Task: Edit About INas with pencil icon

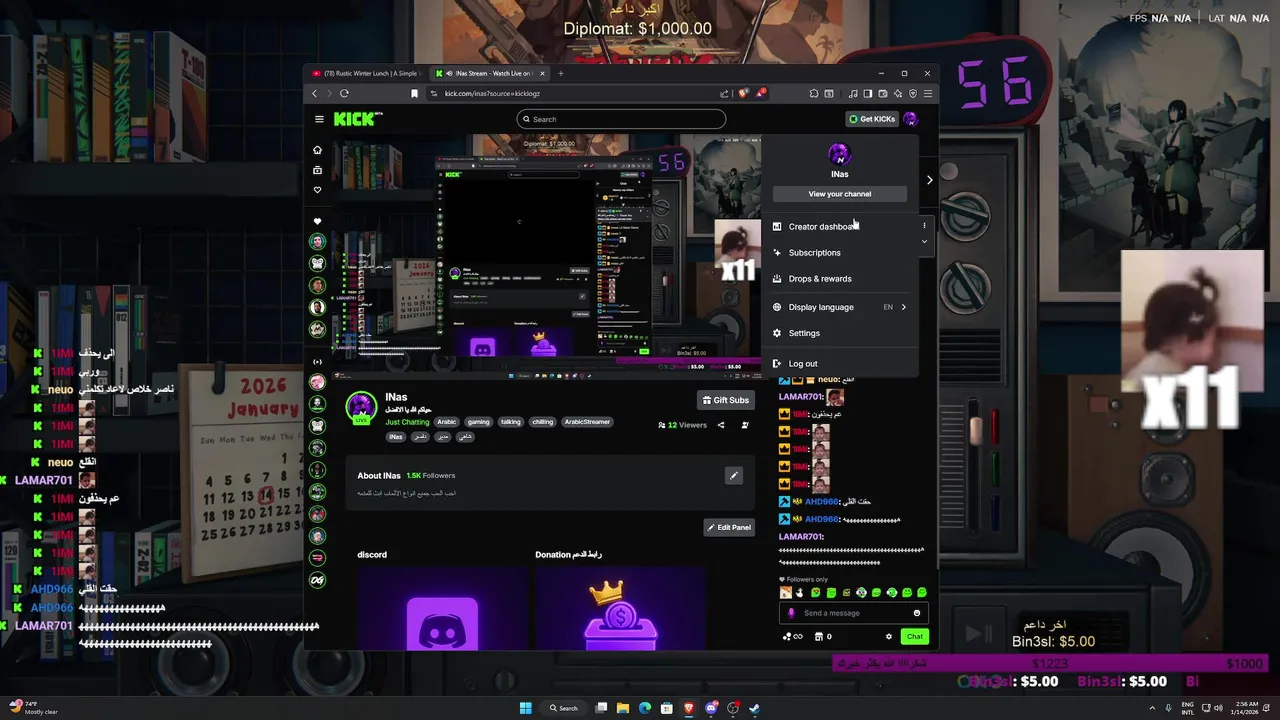Action: (734, 476)
